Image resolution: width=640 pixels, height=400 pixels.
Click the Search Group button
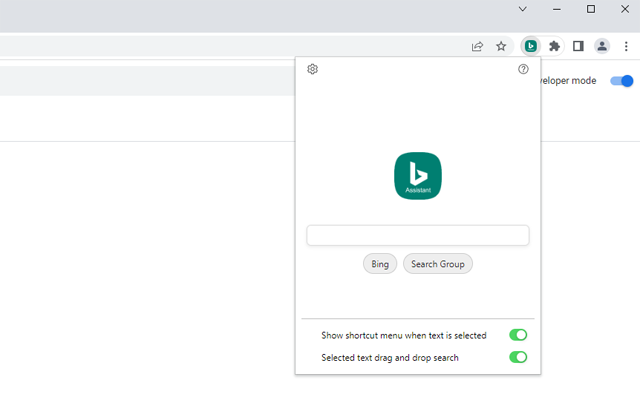(x=438, y=264)
